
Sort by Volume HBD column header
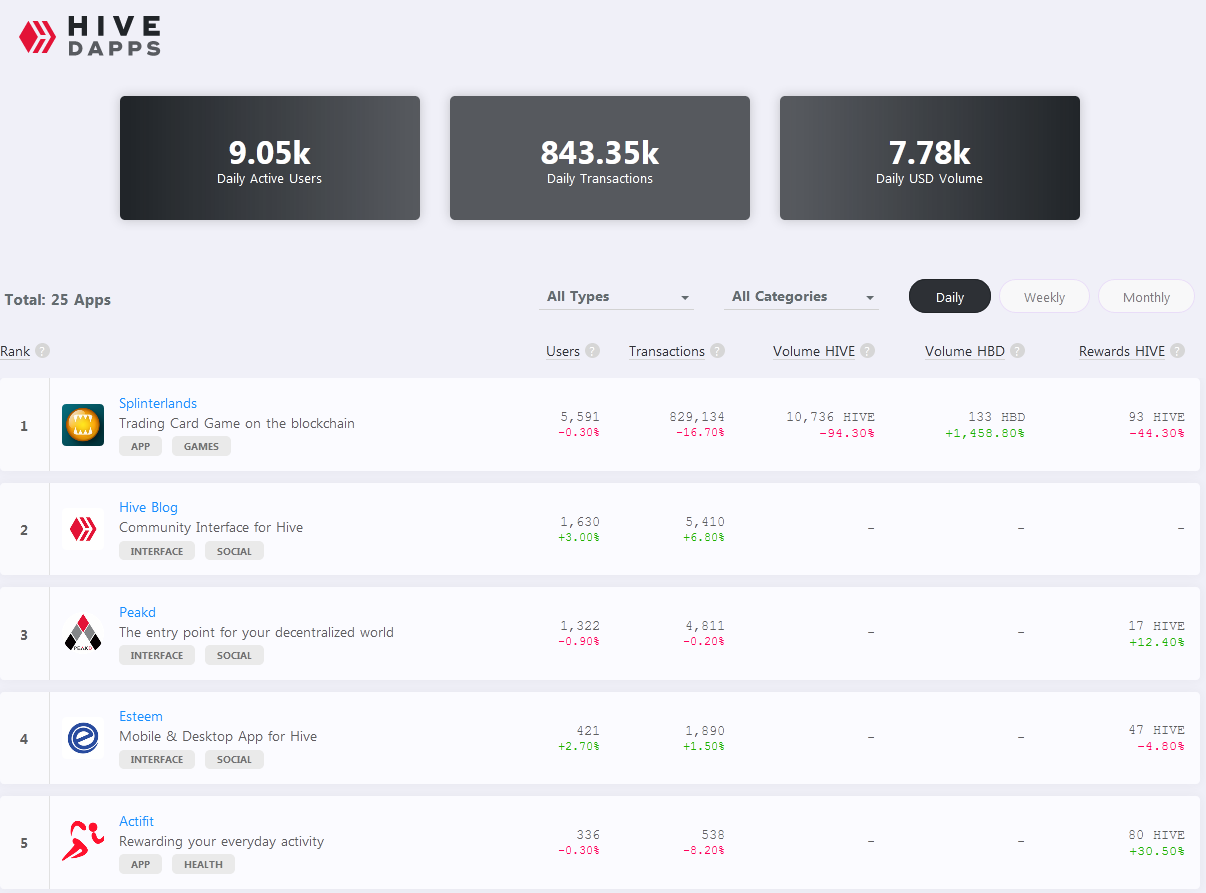coord(965,351)
